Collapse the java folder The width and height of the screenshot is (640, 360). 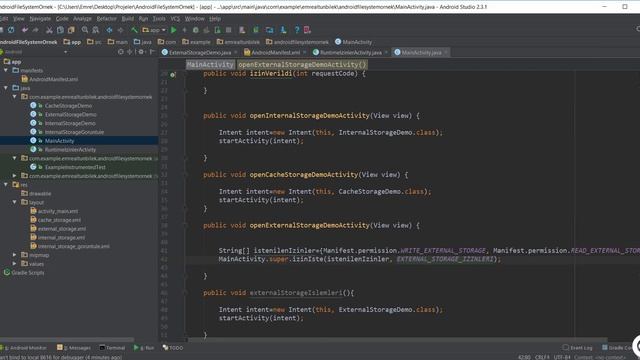(x=6, y=88)
